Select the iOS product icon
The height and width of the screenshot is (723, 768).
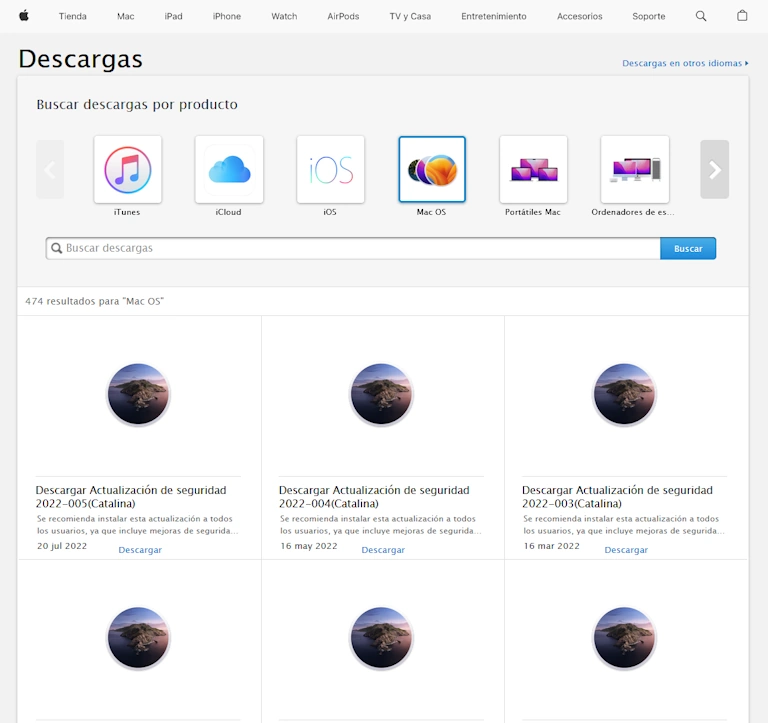click(331, 169)
